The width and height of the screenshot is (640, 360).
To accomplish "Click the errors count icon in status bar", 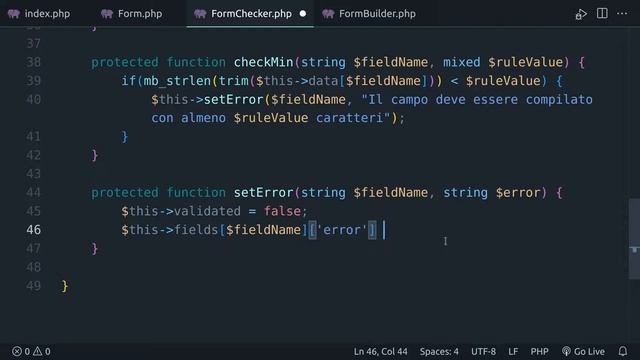I will 17,351.
